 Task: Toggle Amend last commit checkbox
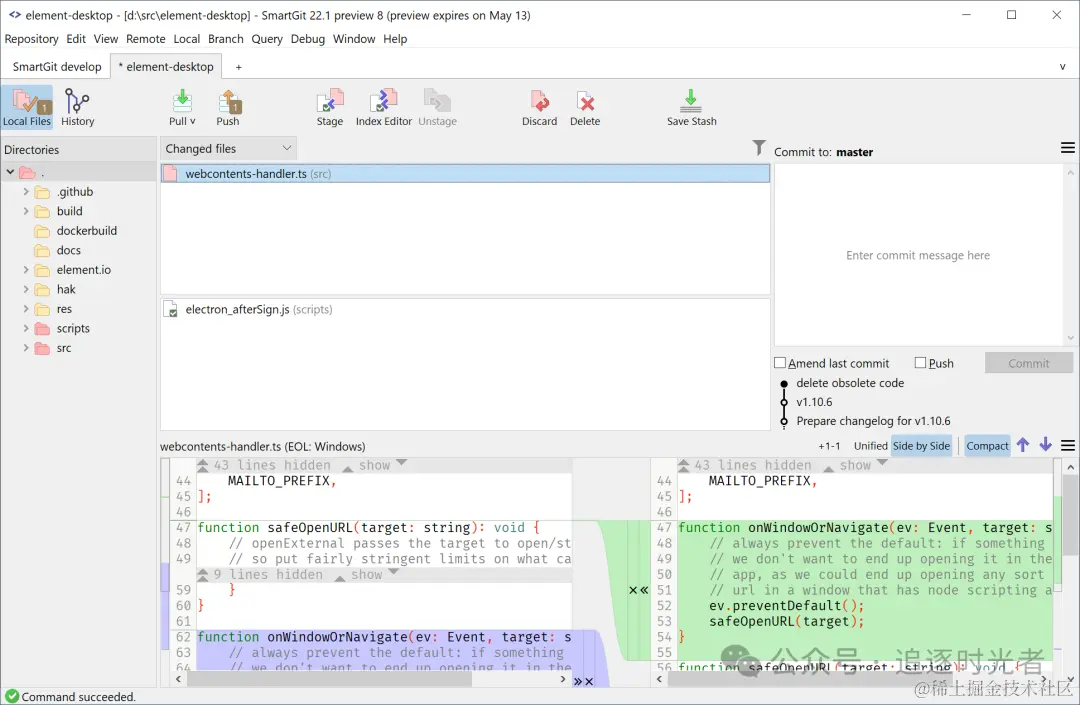(780, 363)
